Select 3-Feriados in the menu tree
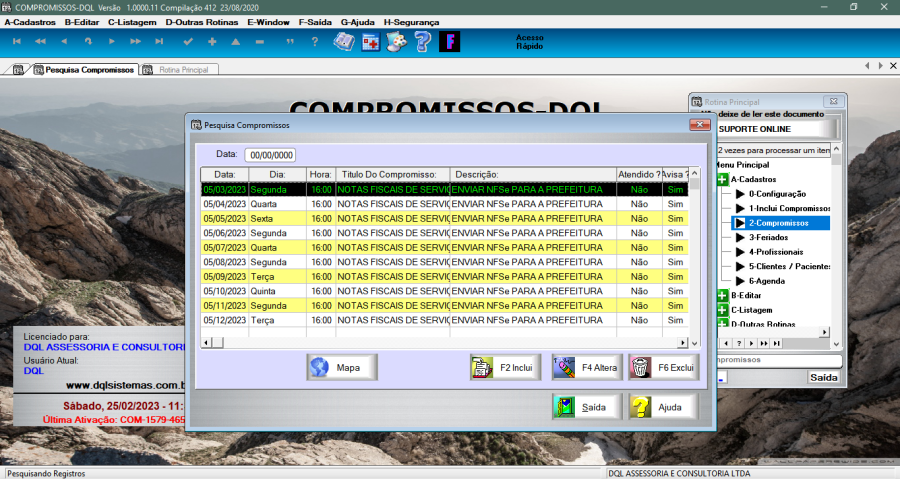The height and width of the screenshot is (479, 900). (769, 238)
